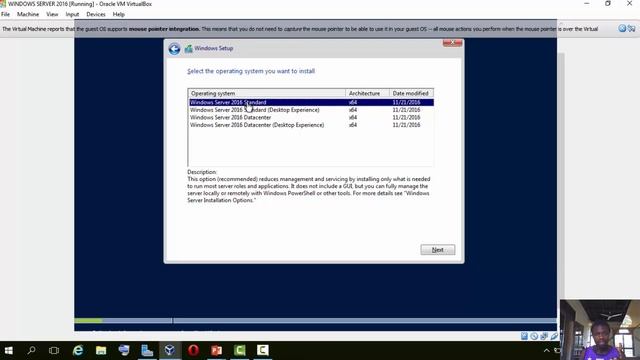Open Task View from taskbar
This screenshot has width=640, height=360.
tap(54, 350)
